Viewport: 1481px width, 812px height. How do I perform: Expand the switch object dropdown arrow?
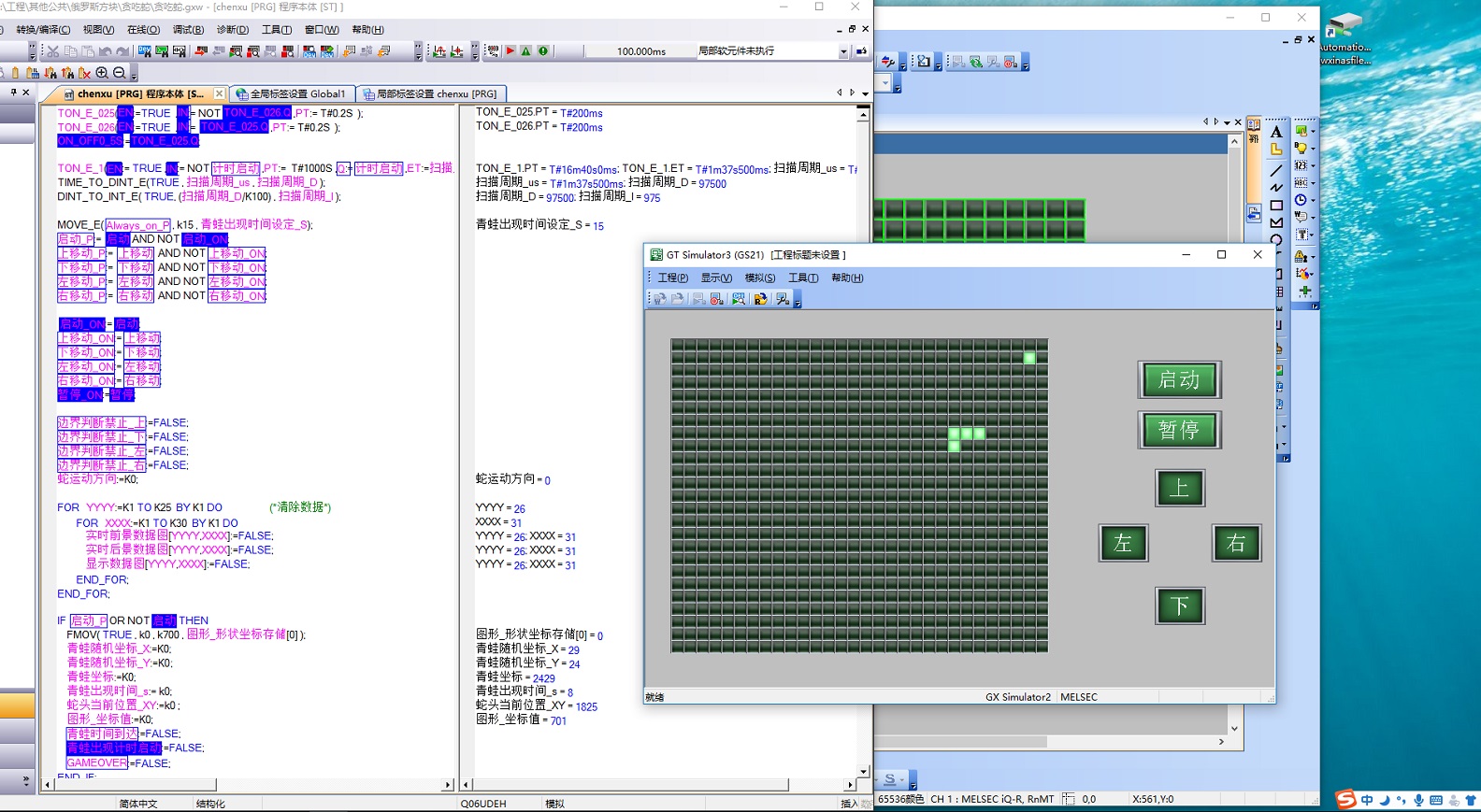pyautogui.click(x=1313, y=132)
